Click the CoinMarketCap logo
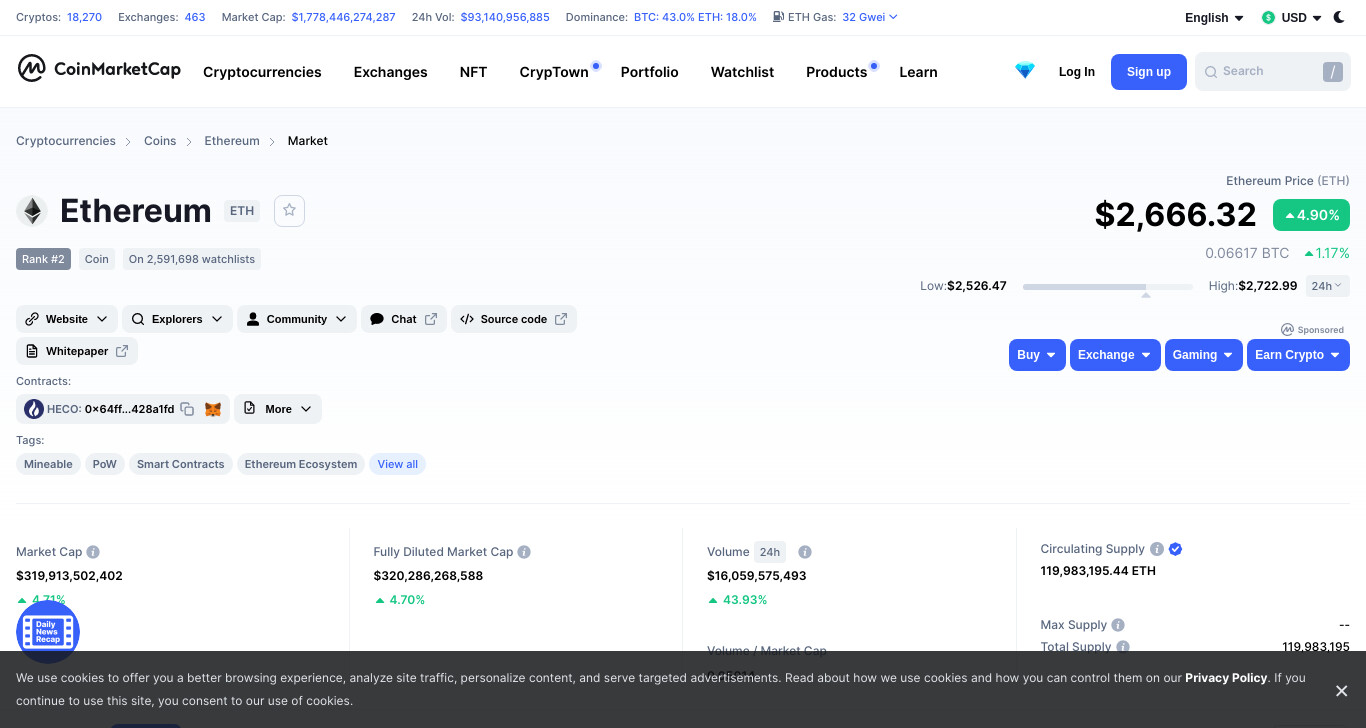 tap(99, 69)
